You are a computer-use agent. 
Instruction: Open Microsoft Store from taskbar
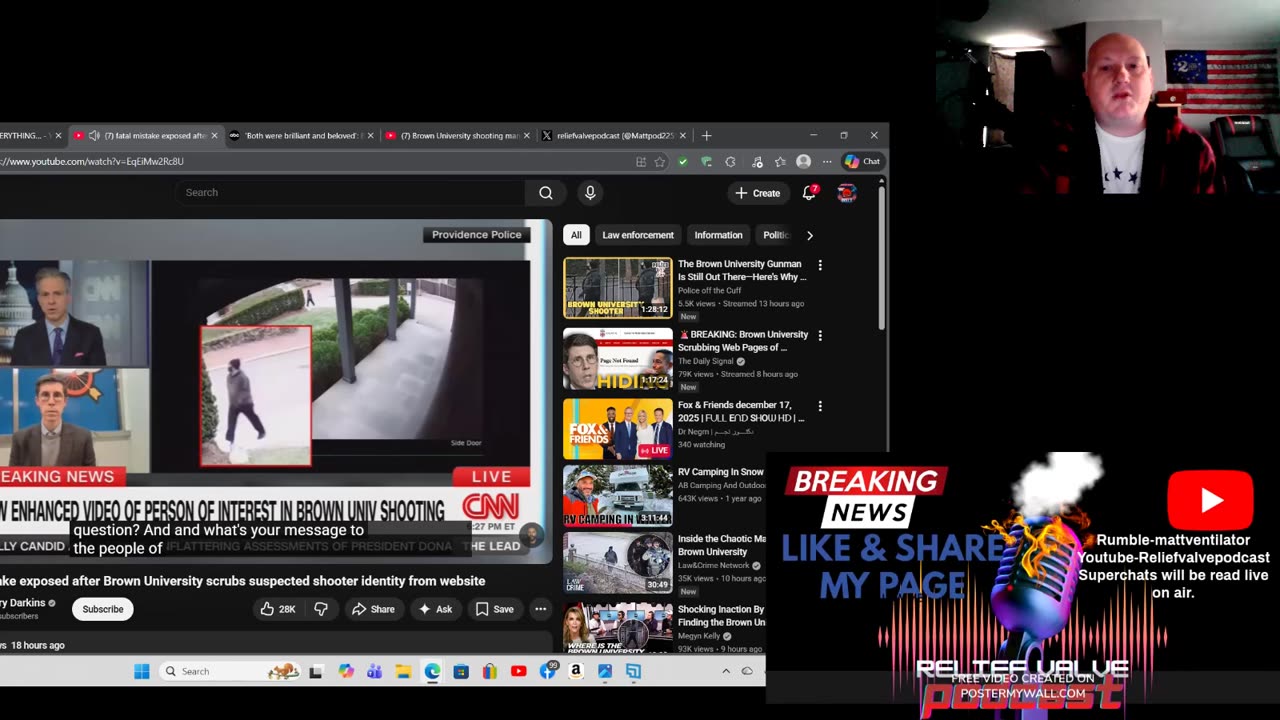[461, 671]
